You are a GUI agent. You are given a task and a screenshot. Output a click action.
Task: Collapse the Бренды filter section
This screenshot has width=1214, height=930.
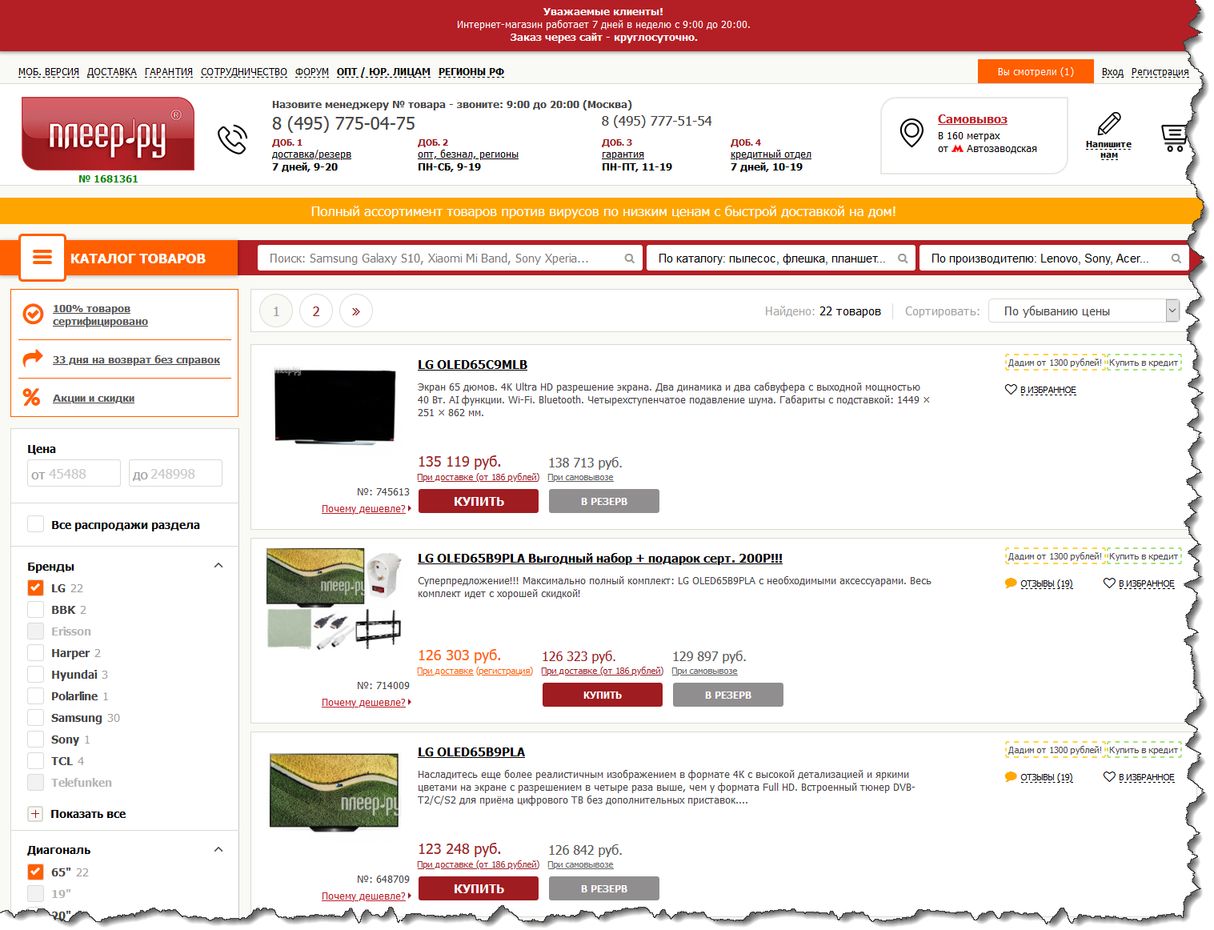[x=218, y=566]
